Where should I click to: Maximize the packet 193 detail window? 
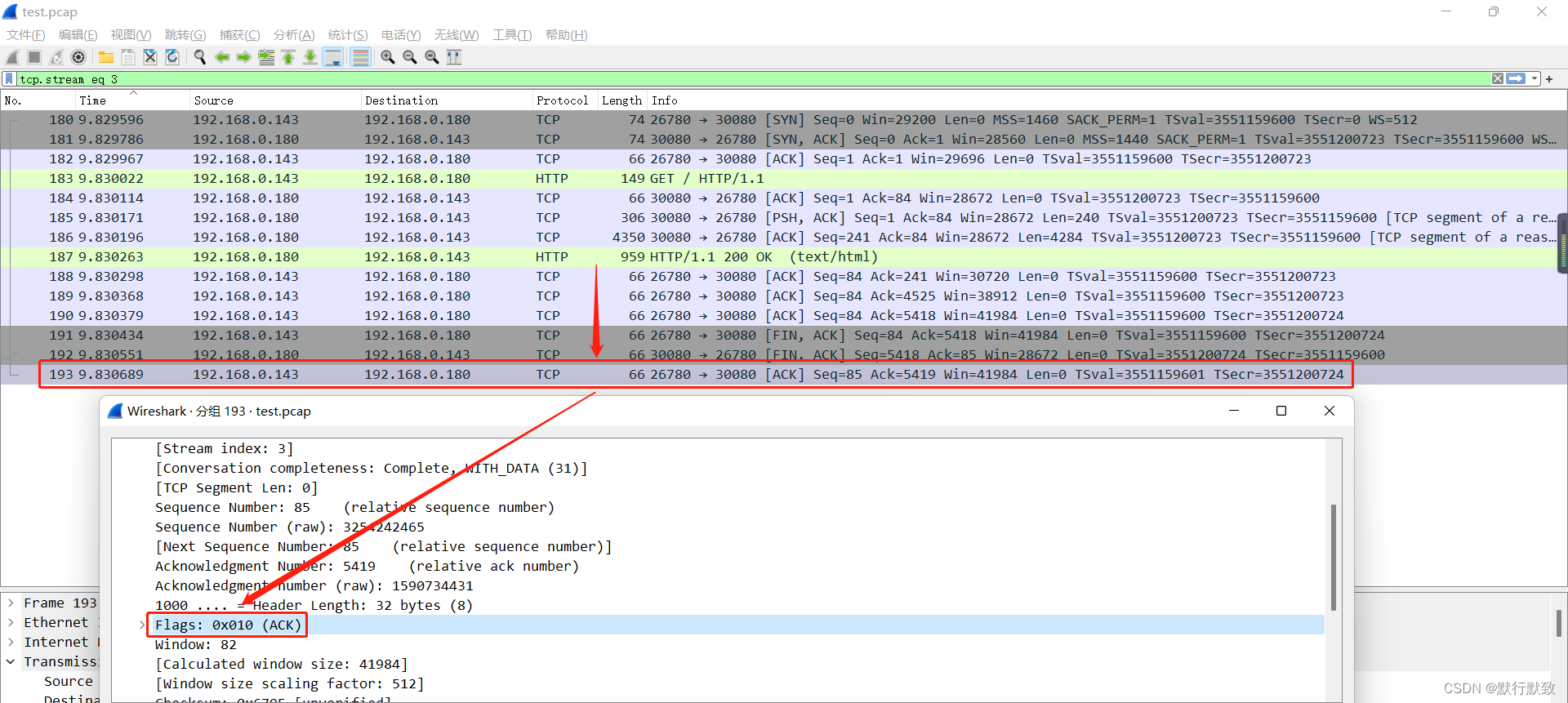[x=1281, y=411]
